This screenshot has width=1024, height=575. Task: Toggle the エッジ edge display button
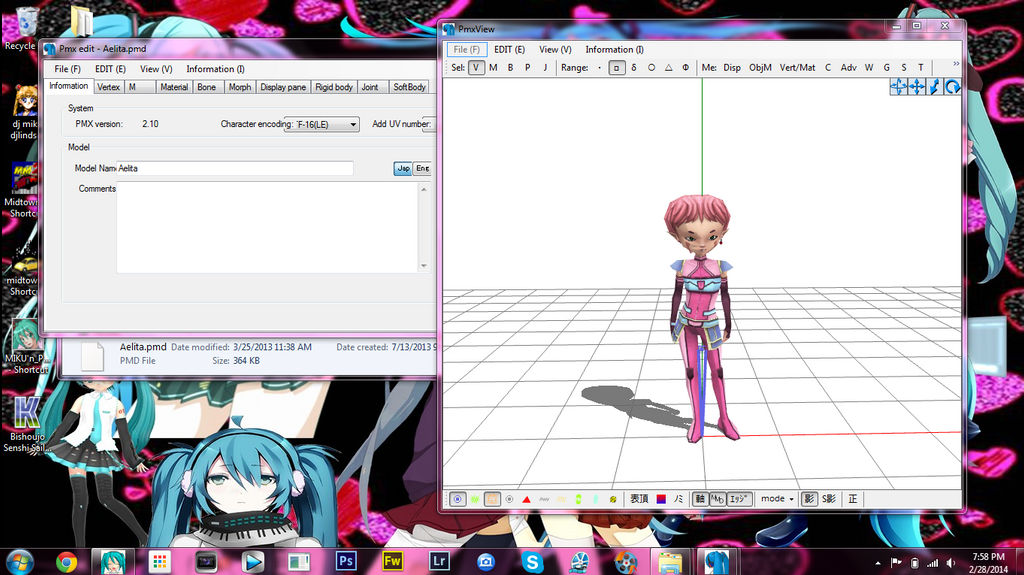tap(739, 499)
